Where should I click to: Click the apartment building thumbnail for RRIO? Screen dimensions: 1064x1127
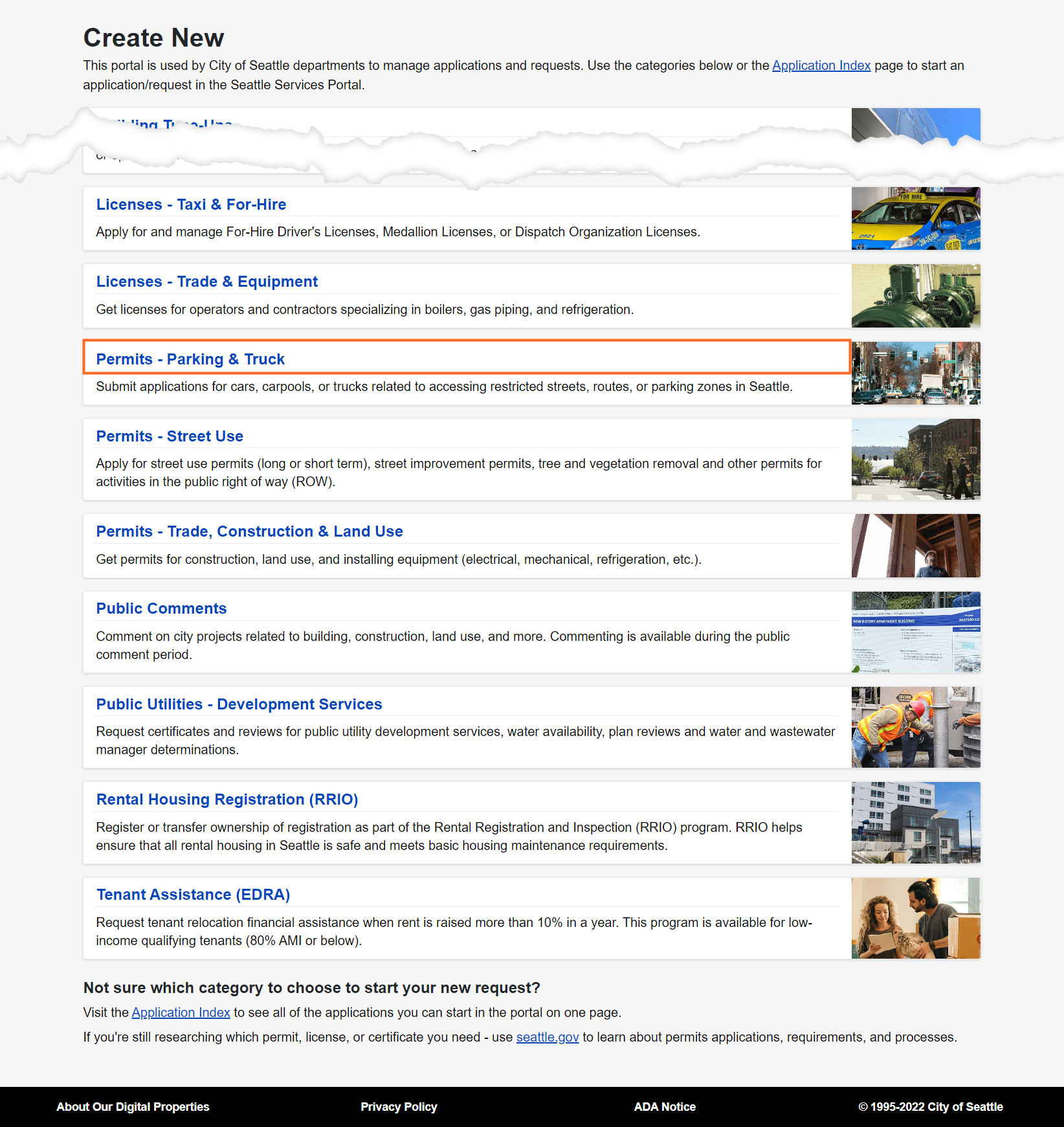[x=915, y=822]
